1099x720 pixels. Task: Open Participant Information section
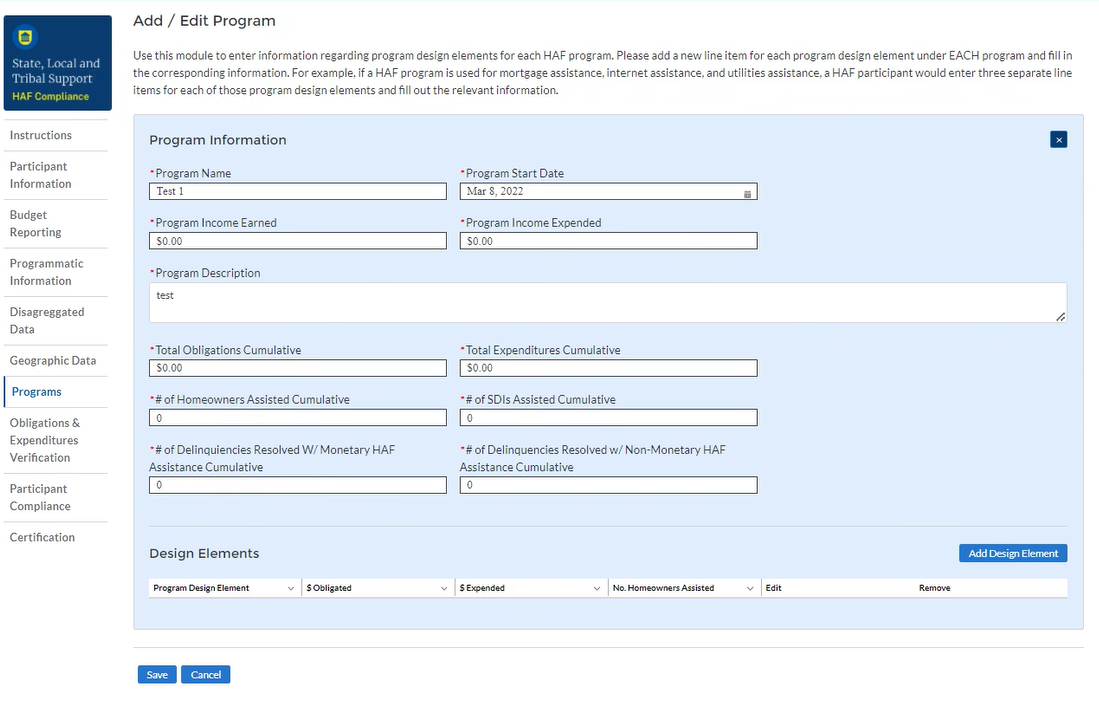pyautogui.click(x=39, y=175)
